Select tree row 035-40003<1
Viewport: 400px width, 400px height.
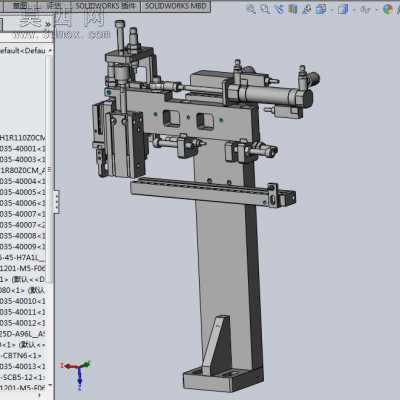23,159
